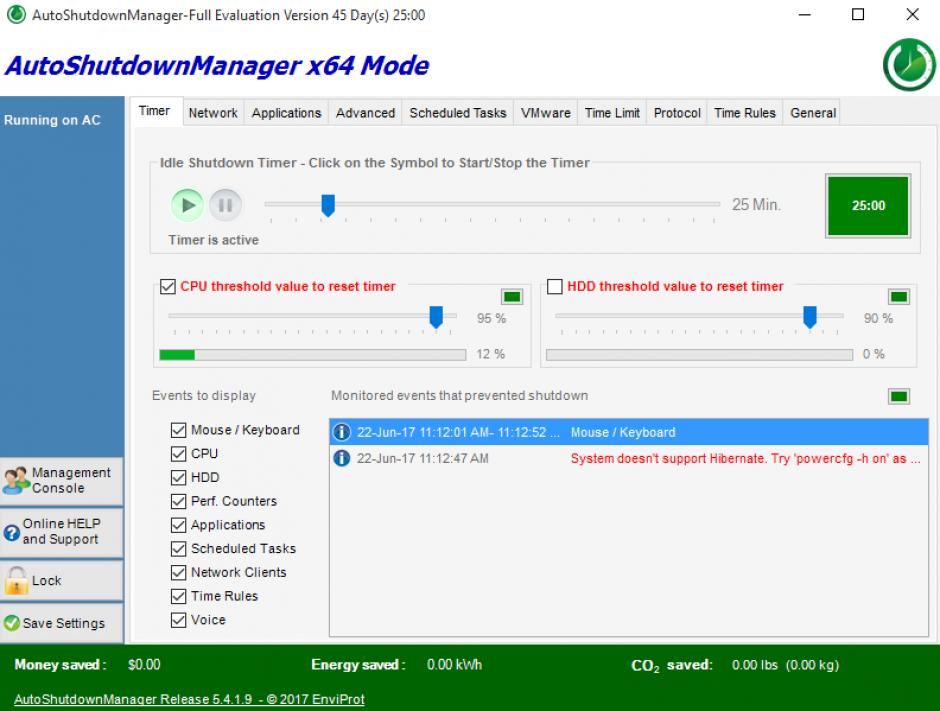Toggle Applications events checkbox
Image resolution: width=940 pixels, height=711 pixels.
pyautogui.click(x=178, y=525)
